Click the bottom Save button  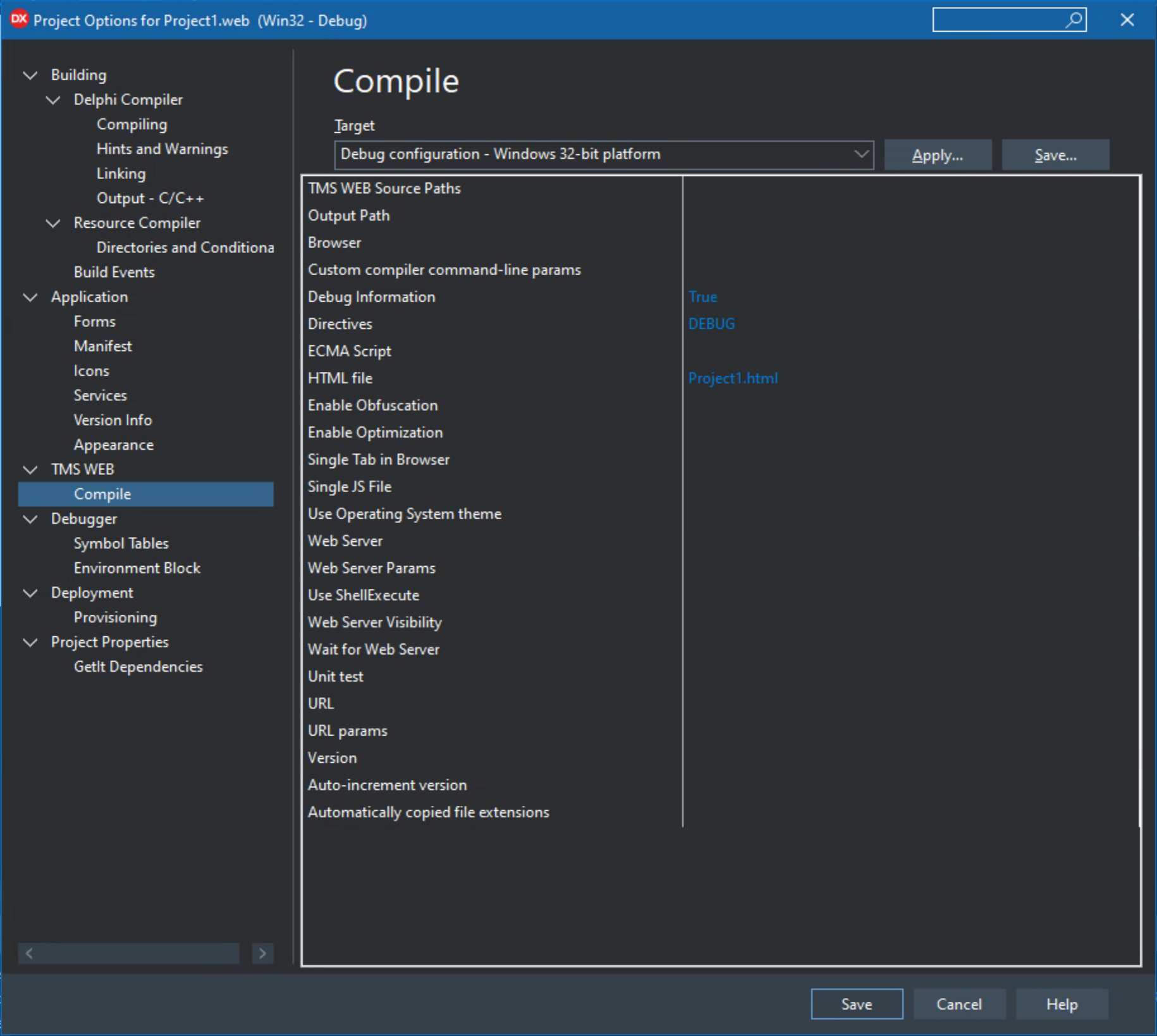pyautogui.click(x=857, y=1004)
